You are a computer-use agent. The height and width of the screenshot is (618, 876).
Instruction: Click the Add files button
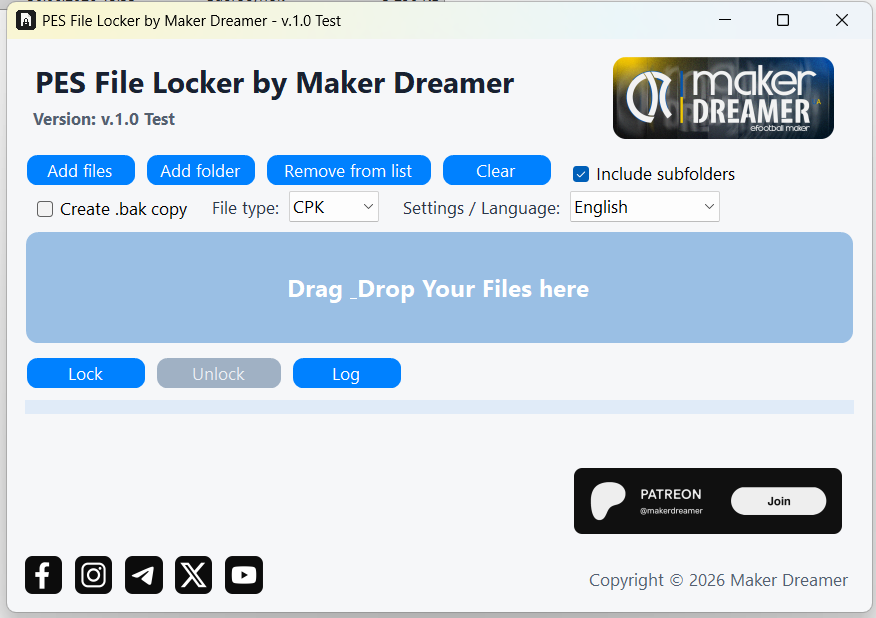pyautogui.click(x=80, y=170)
